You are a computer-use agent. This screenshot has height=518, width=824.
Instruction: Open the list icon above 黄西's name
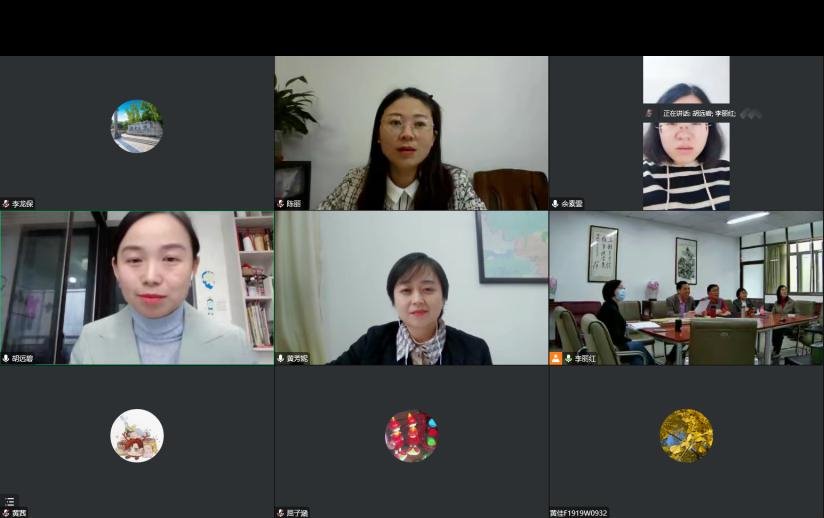pos(9,502)
